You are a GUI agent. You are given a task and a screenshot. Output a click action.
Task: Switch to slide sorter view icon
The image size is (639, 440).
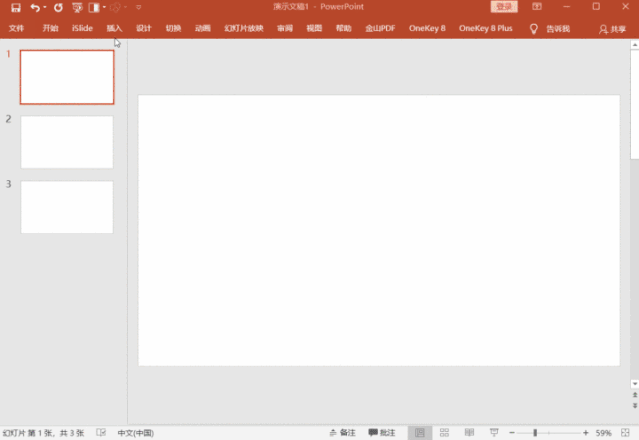[x=444, y=433]
